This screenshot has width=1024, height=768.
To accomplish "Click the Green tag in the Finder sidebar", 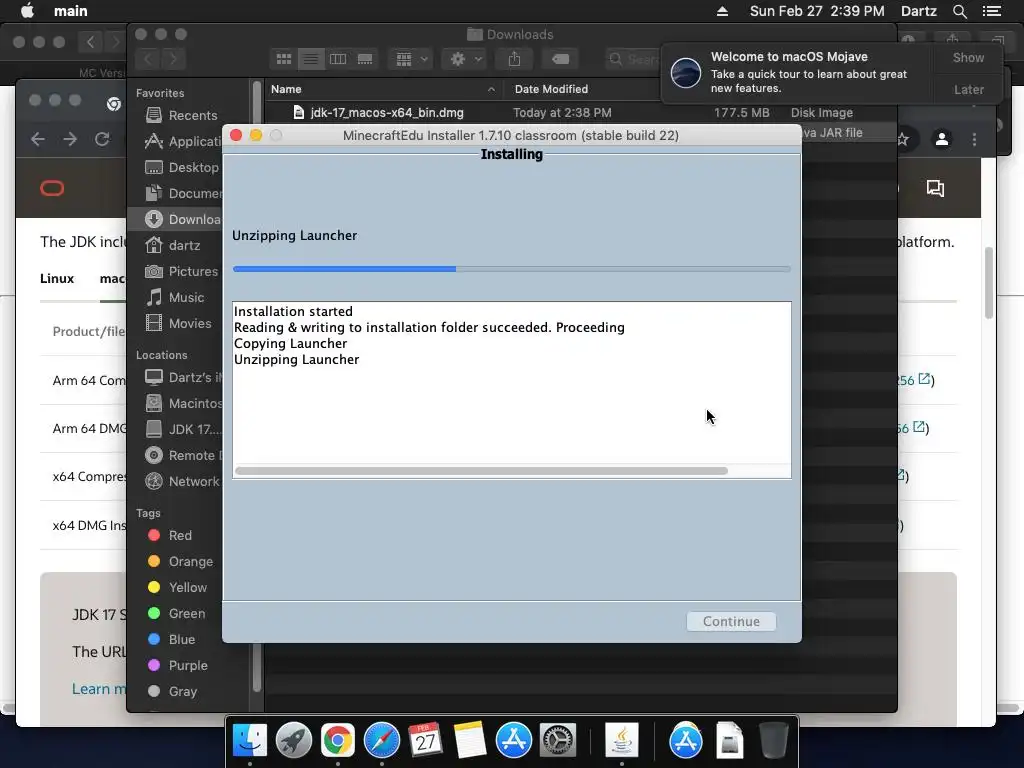I will pyautogui.click(x=176, y=613).
